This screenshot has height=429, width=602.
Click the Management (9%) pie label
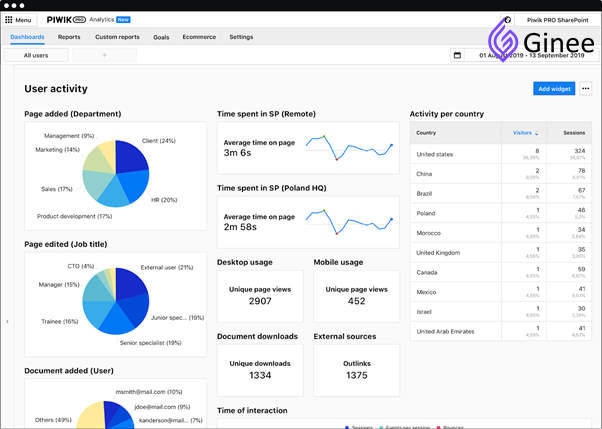pyautogui.click(x=69, y=136)
